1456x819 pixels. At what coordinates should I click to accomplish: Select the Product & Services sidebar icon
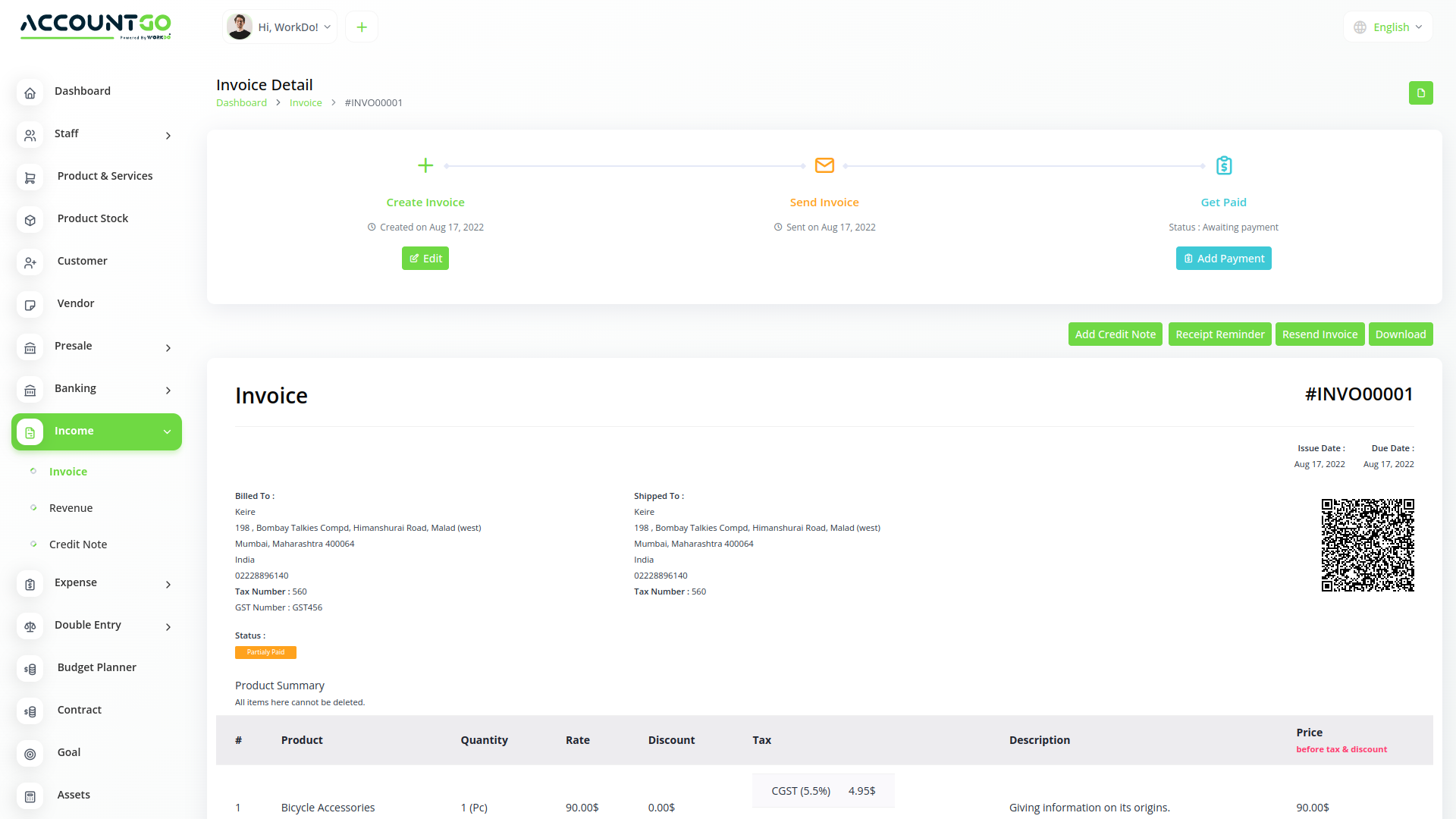point(30,177)
